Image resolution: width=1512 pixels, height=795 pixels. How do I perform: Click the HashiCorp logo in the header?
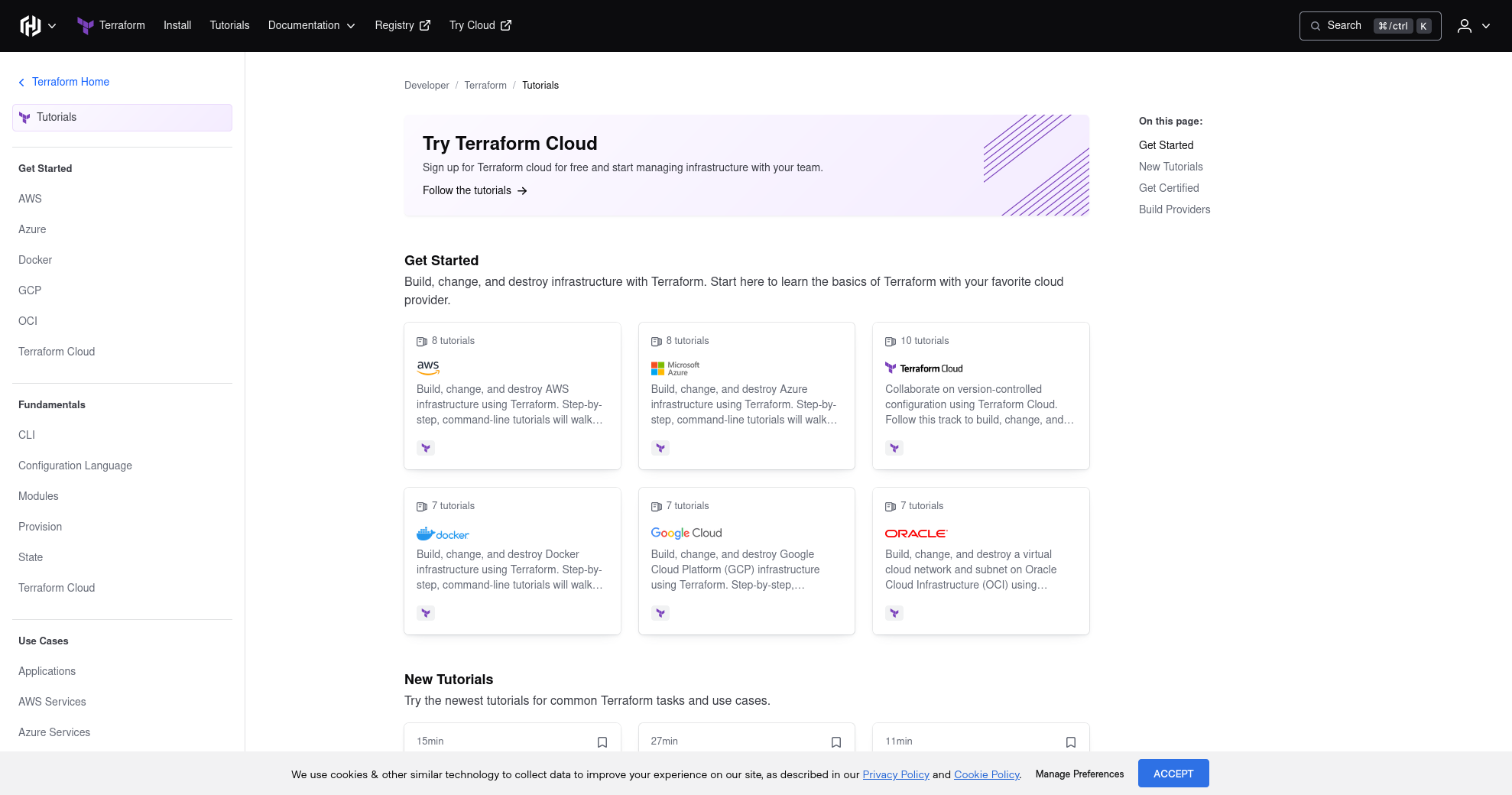[x=30, y=26]
